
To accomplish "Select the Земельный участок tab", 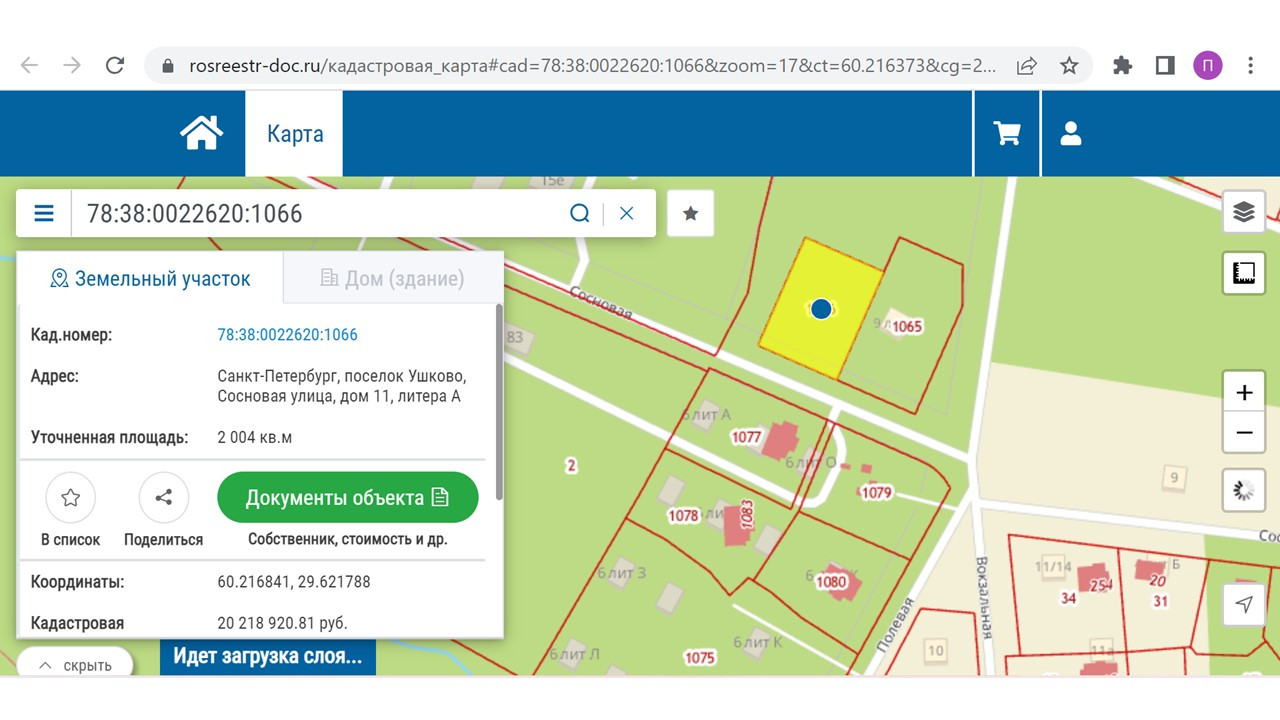I will [151, 278].
